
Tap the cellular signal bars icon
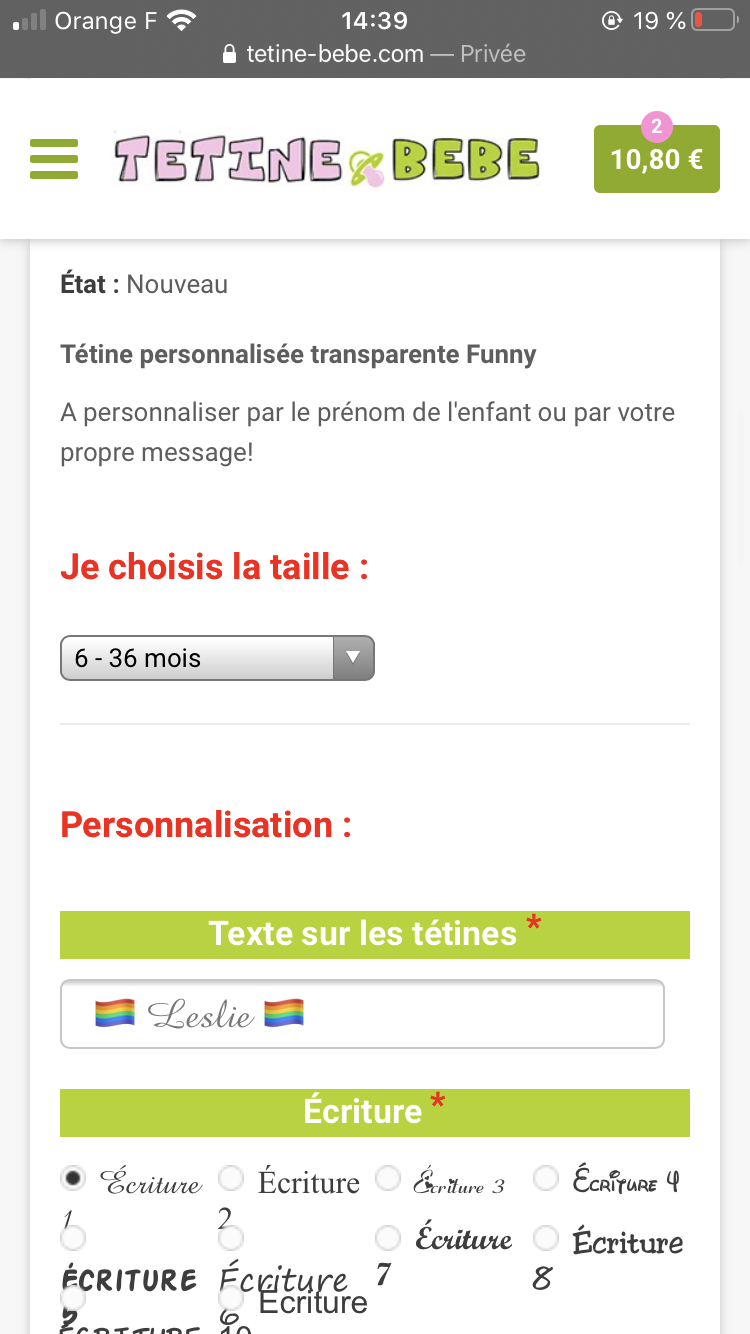coord(30,20)
